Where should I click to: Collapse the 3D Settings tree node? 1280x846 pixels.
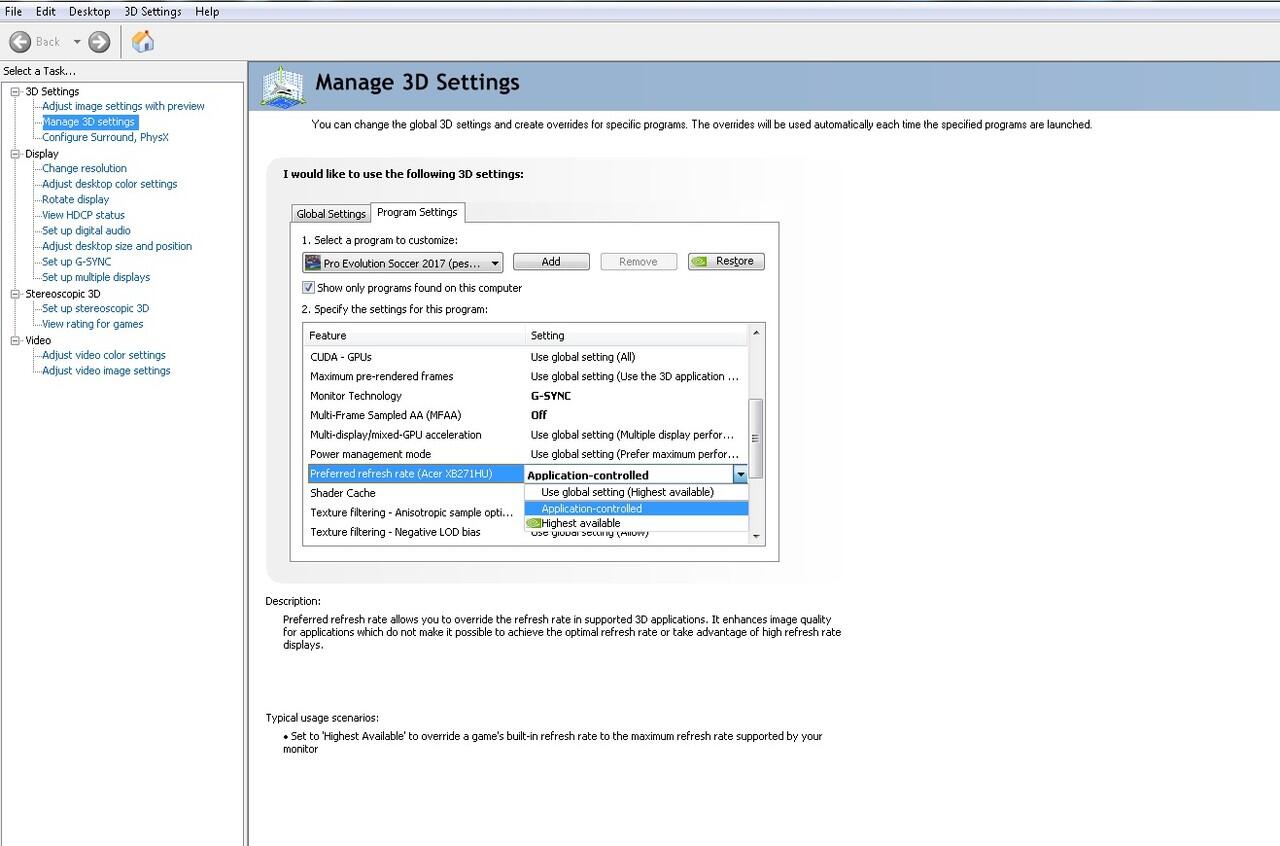pyautogui.click(x=16, y=92)
